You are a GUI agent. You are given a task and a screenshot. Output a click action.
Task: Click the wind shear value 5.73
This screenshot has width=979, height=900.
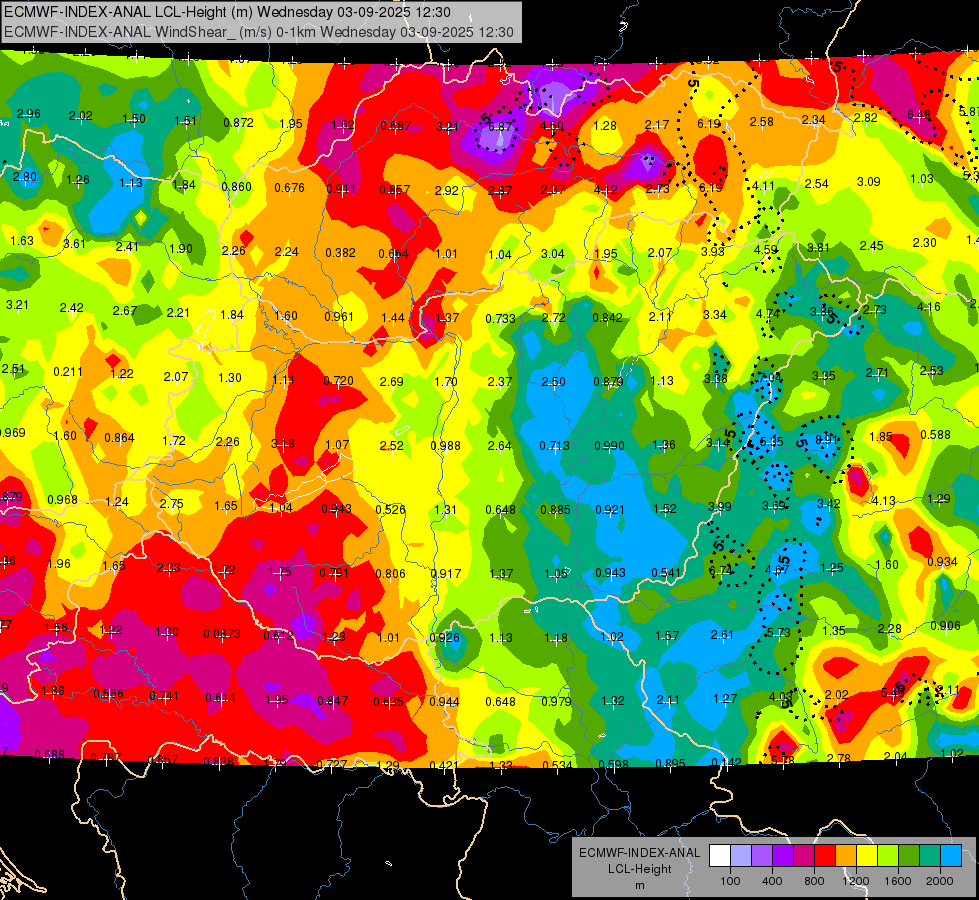click(779, 633)
